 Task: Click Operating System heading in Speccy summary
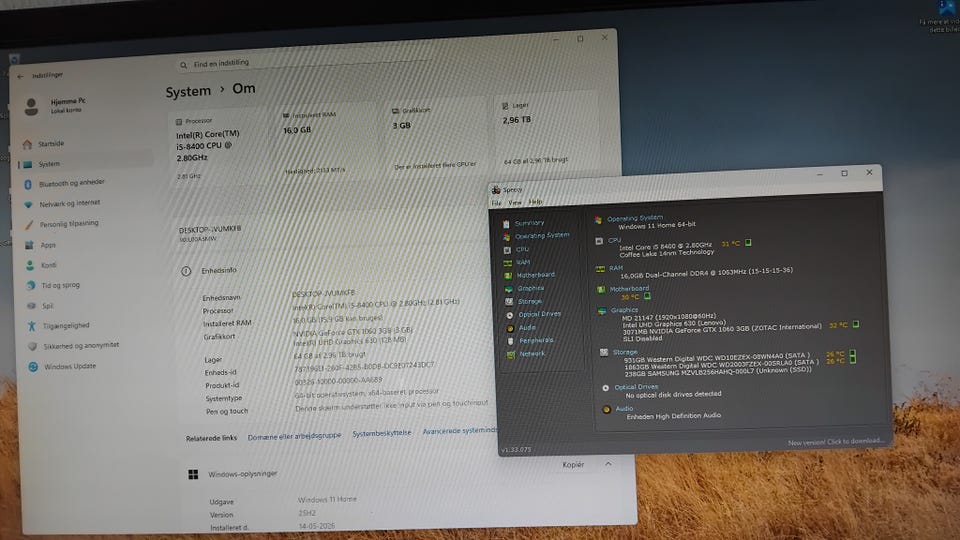pyautogui.click(x=635, y=218)
